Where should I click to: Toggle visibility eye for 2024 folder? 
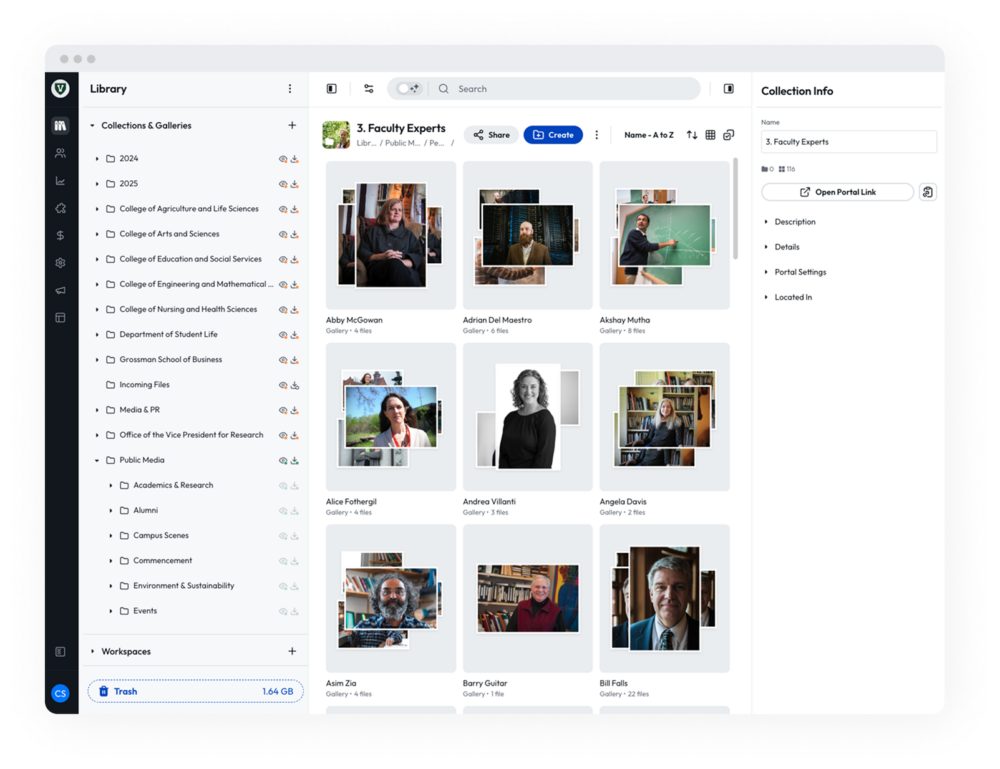[x=283, y=159]
